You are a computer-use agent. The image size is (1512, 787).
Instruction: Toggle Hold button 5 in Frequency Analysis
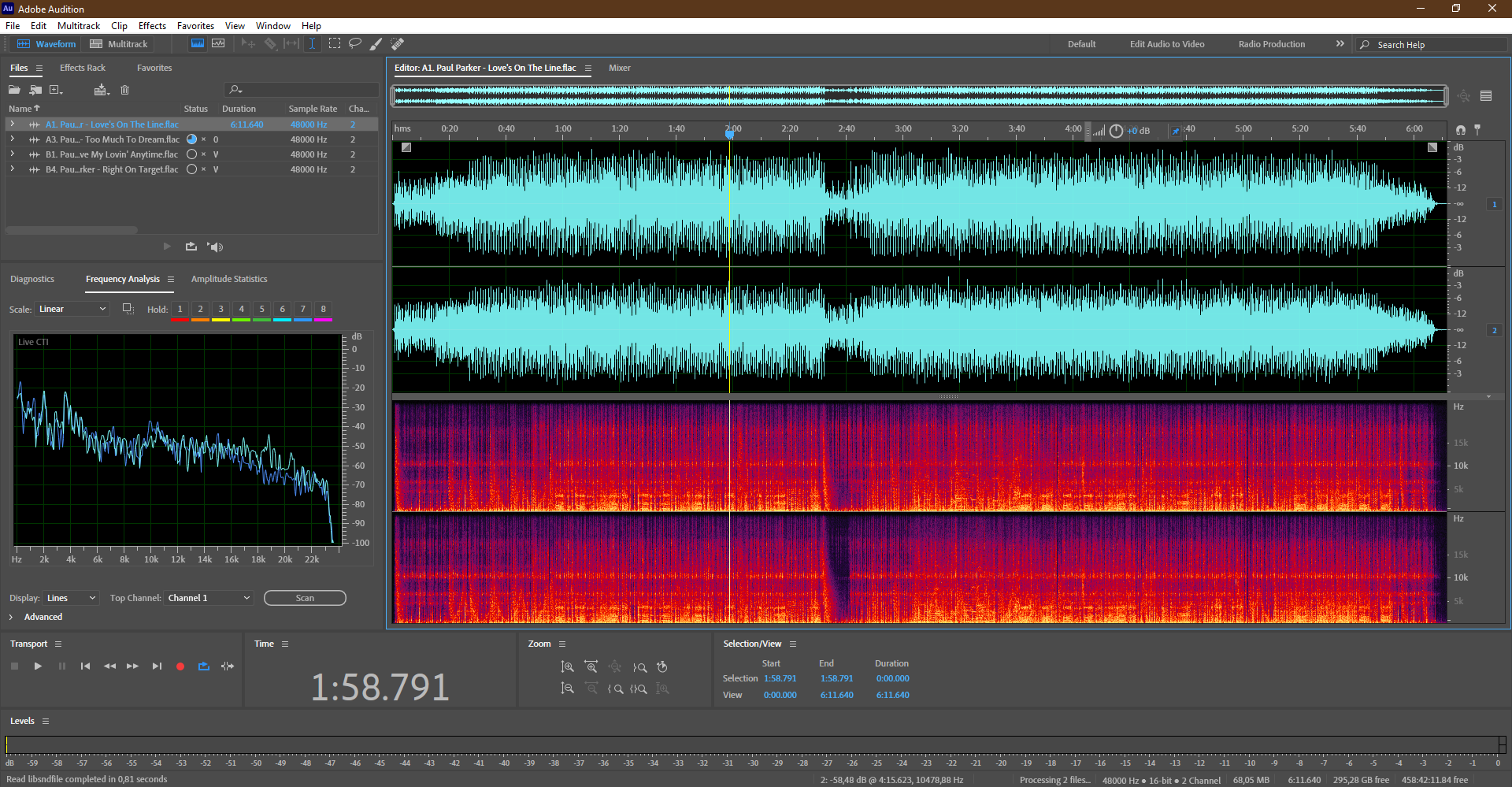click(262, 310)
